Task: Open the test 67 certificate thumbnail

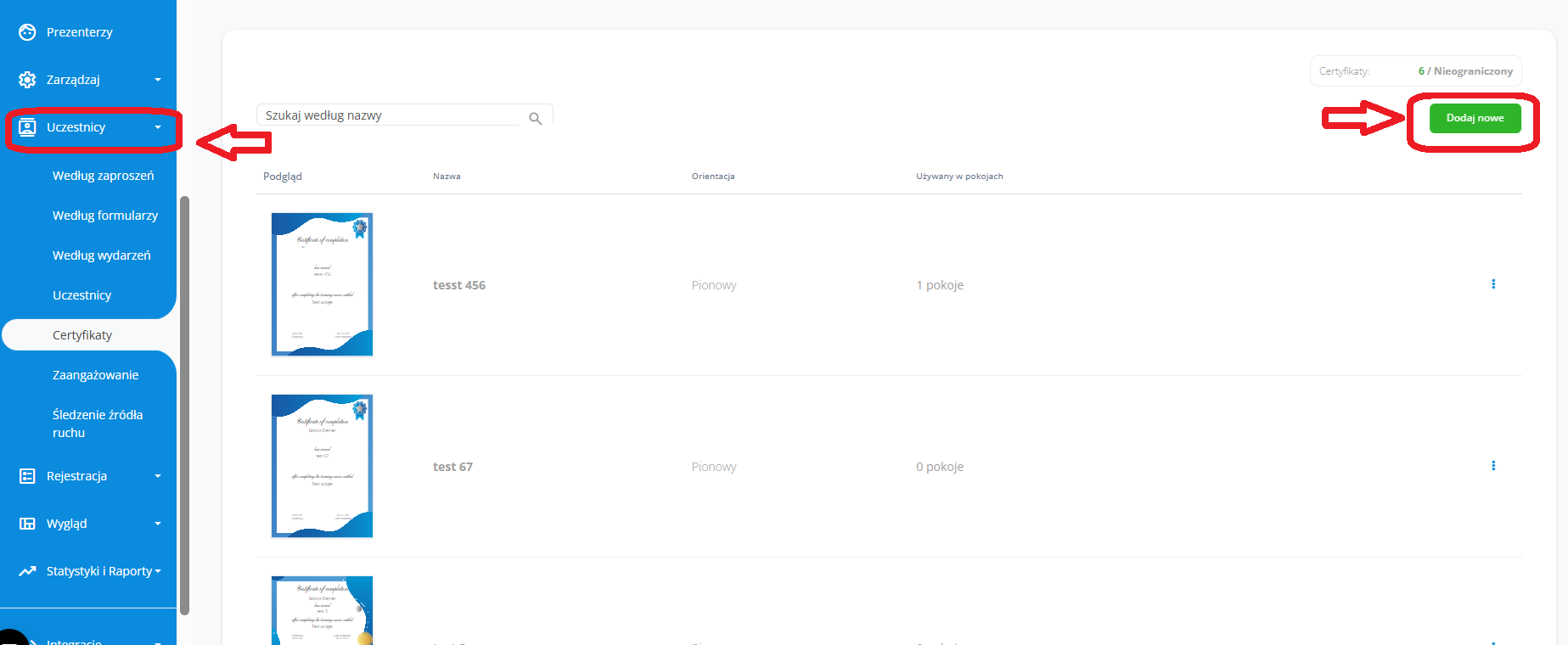Action: (322, 466)
